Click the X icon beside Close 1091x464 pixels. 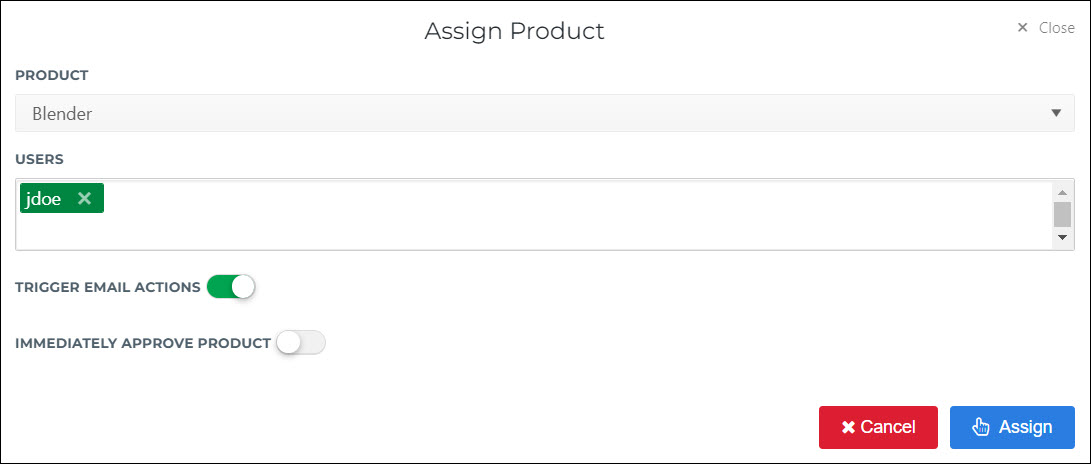pyautogui.click(x=1022, y=28)
